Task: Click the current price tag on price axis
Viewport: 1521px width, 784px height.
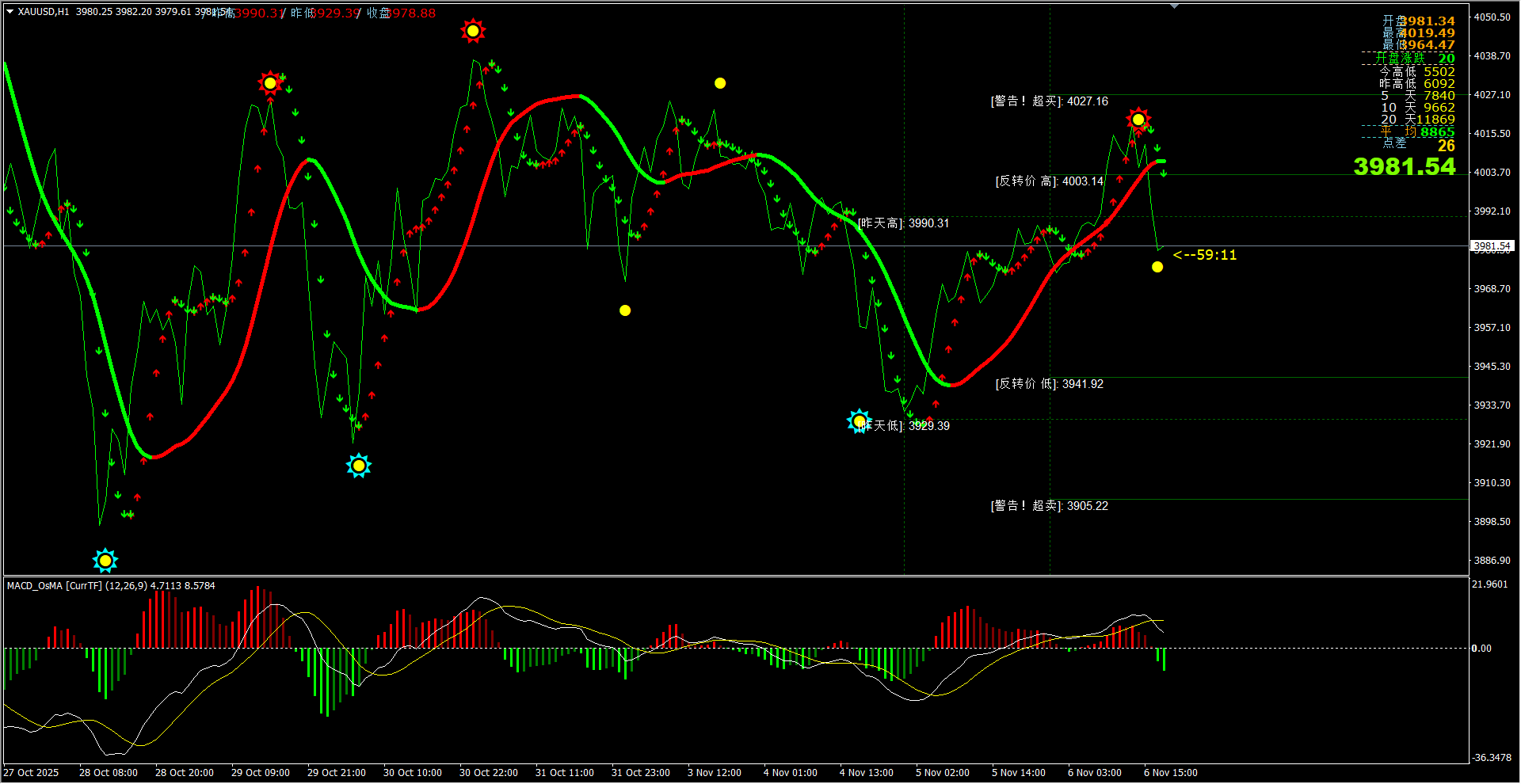Action: (1492, 246)
